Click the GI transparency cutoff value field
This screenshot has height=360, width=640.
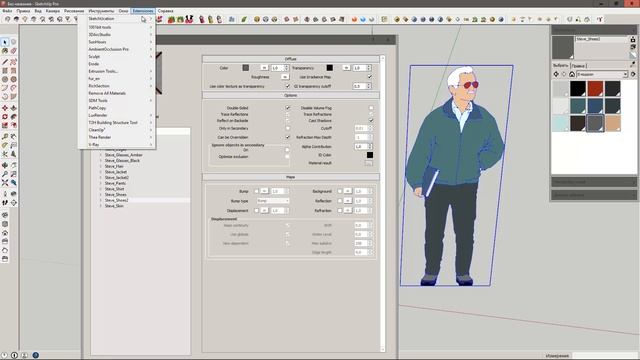[359, 86]
